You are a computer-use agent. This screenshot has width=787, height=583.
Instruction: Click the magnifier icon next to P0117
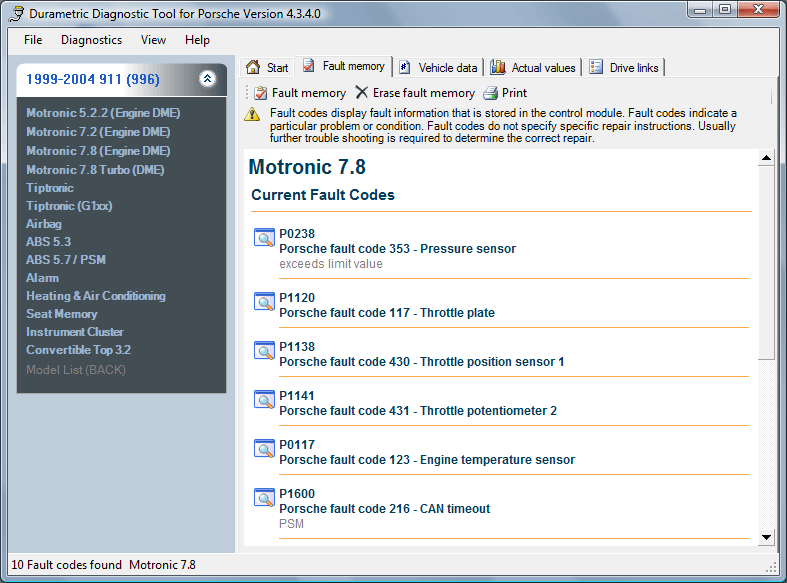(264, 448)
